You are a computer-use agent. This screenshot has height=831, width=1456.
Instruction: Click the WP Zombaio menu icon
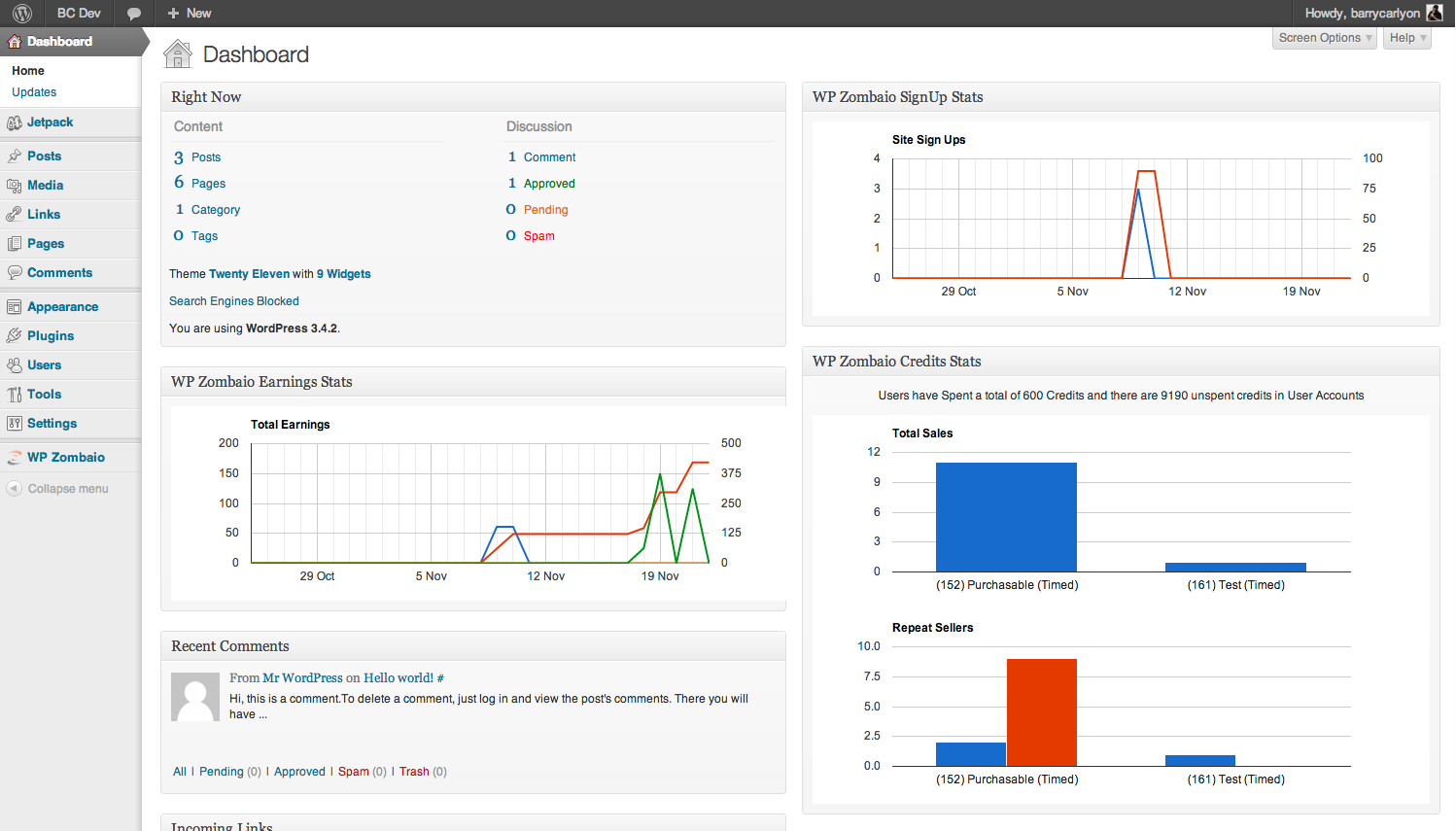click(15, 458)
